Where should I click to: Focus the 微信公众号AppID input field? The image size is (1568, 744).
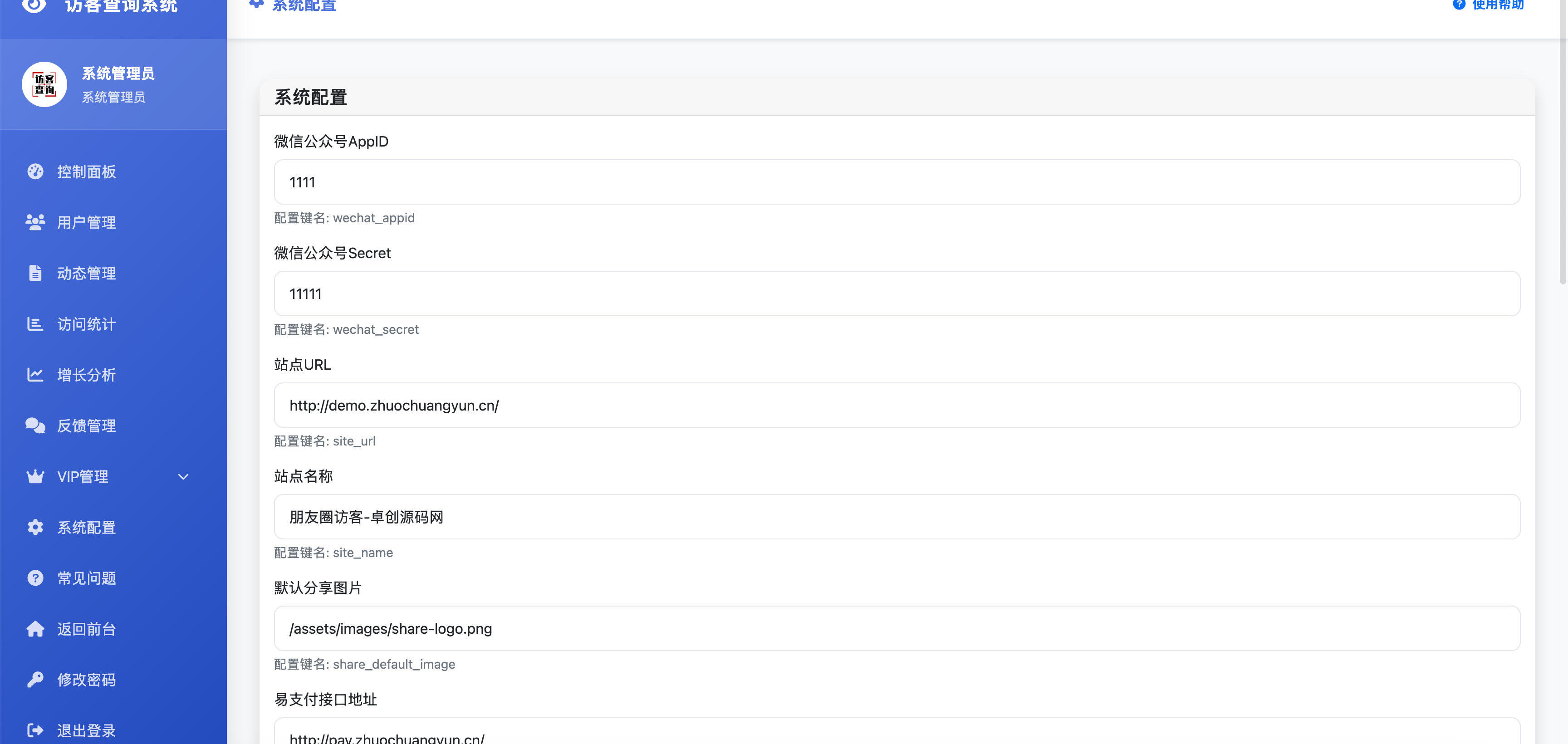pos(897,182)
